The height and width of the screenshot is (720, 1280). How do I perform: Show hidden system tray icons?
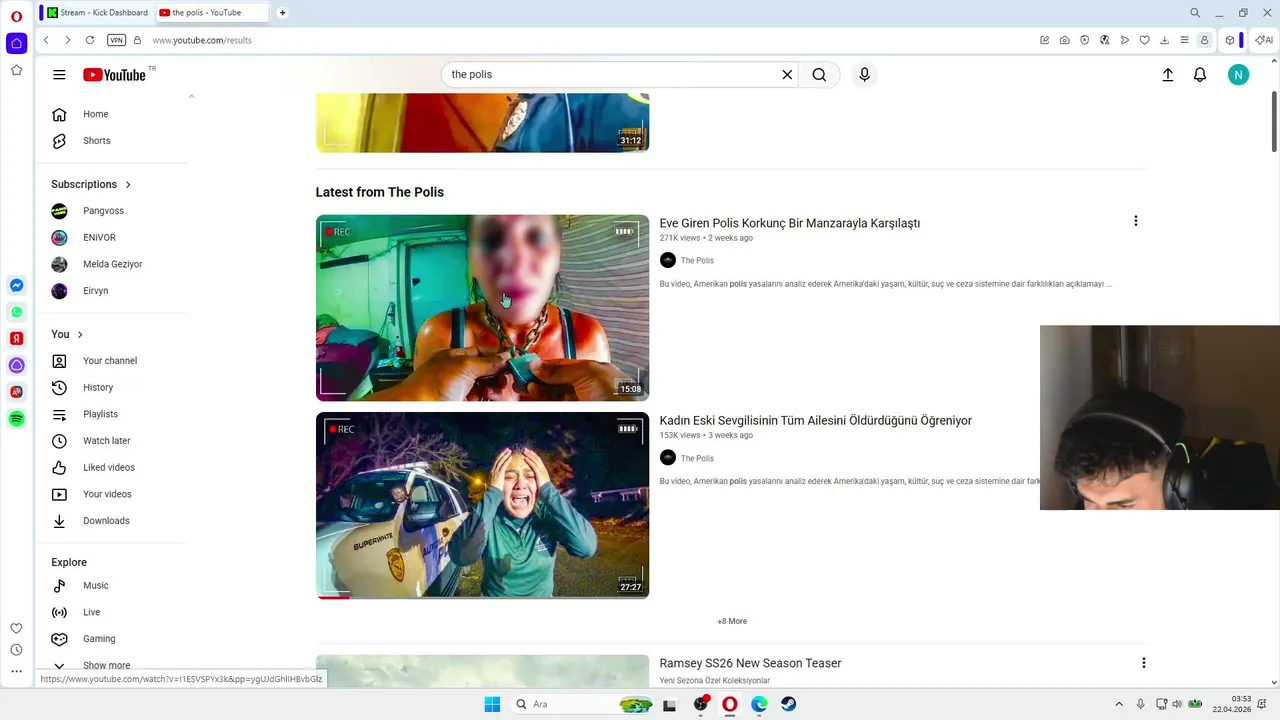[1119, 704]
